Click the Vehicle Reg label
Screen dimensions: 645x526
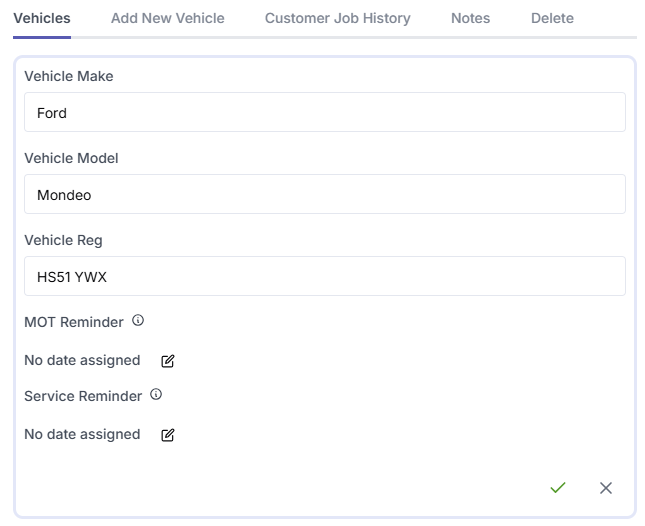click(63, 240)
